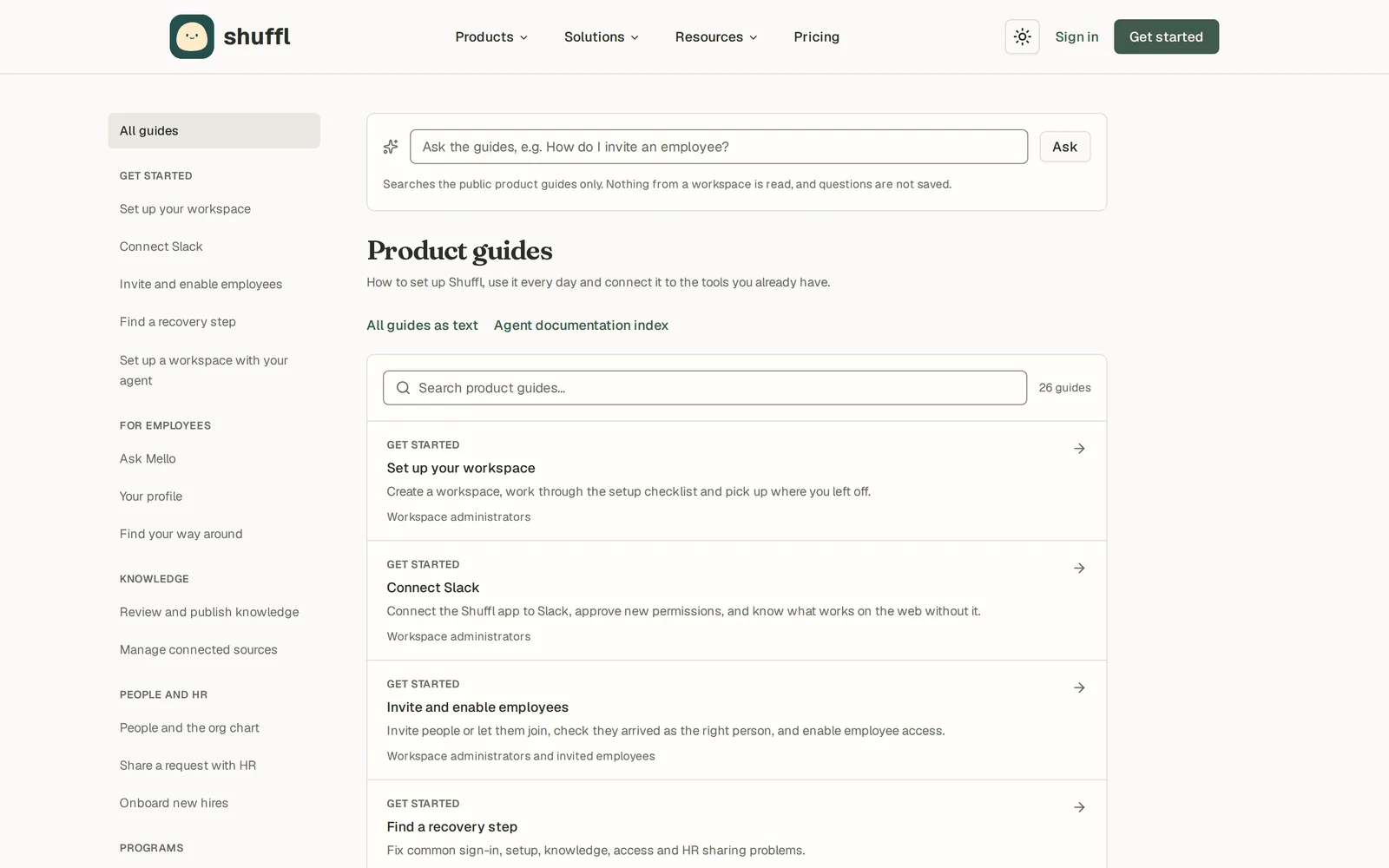Open the Pricing page
The width and height of the screenshot is (1389, 868).
pyautogui.click(x=816, y=36)
